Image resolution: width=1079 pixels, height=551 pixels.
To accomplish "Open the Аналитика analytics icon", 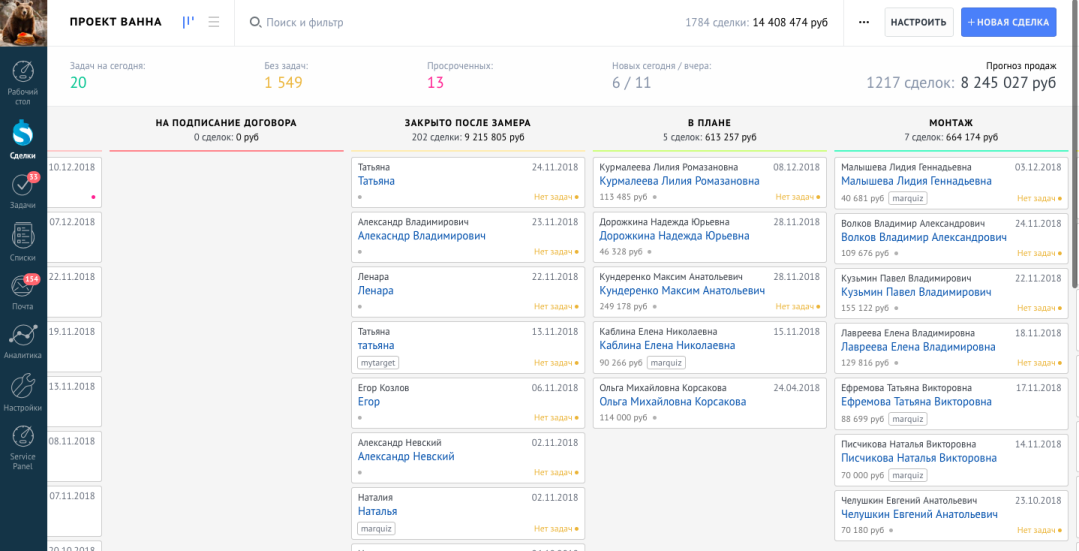I will pyautogui.click(x=23, y=340).
